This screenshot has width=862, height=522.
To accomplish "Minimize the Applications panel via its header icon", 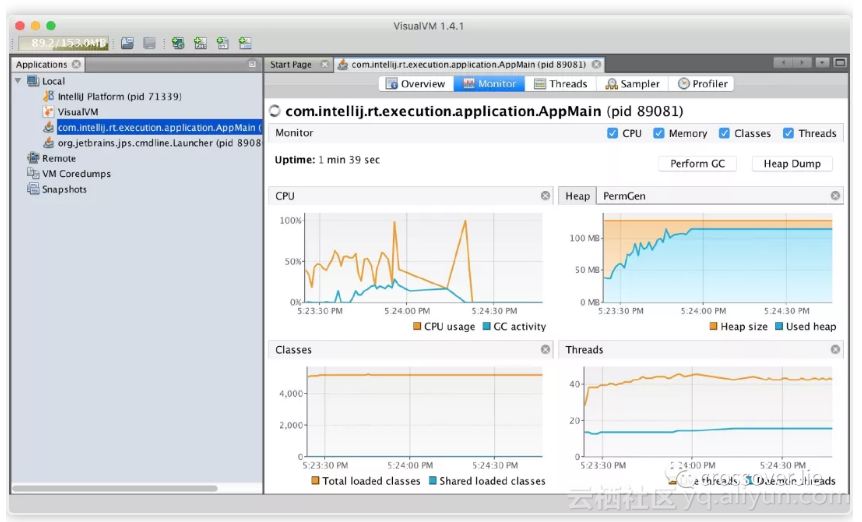I will tap(252, 64).
